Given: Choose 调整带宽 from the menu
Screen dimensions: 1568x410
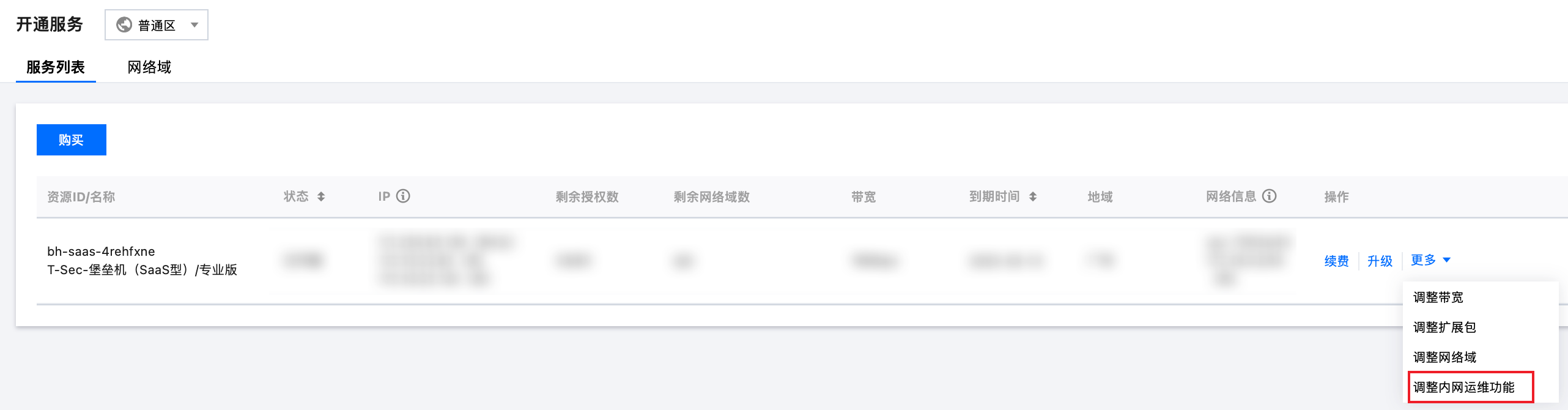Looking at the screenshot, I should pos(1438,297).
